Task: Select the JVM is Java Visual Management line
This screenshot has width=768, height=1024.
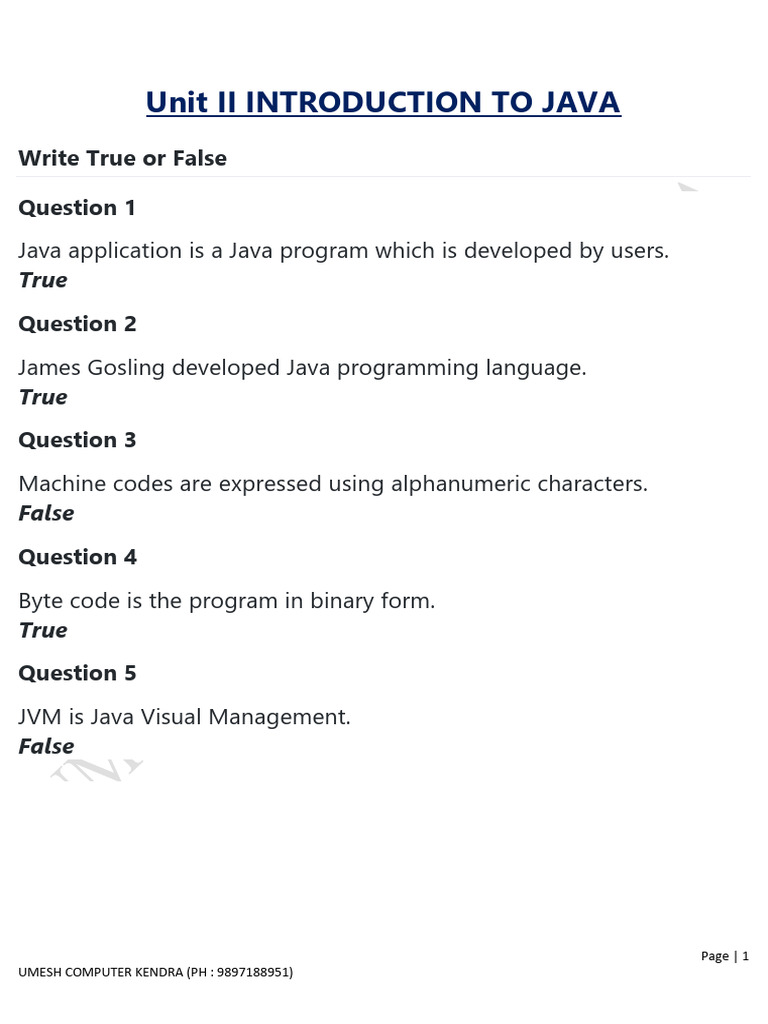Action: [x=185, y=717]
